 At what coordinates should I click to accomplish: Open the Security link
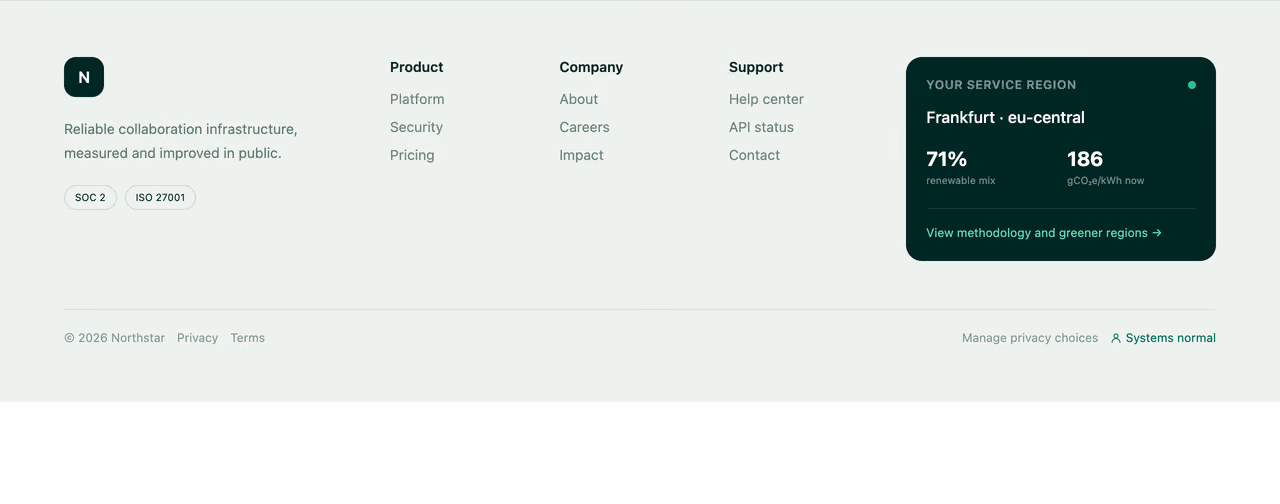pos(416,127)
